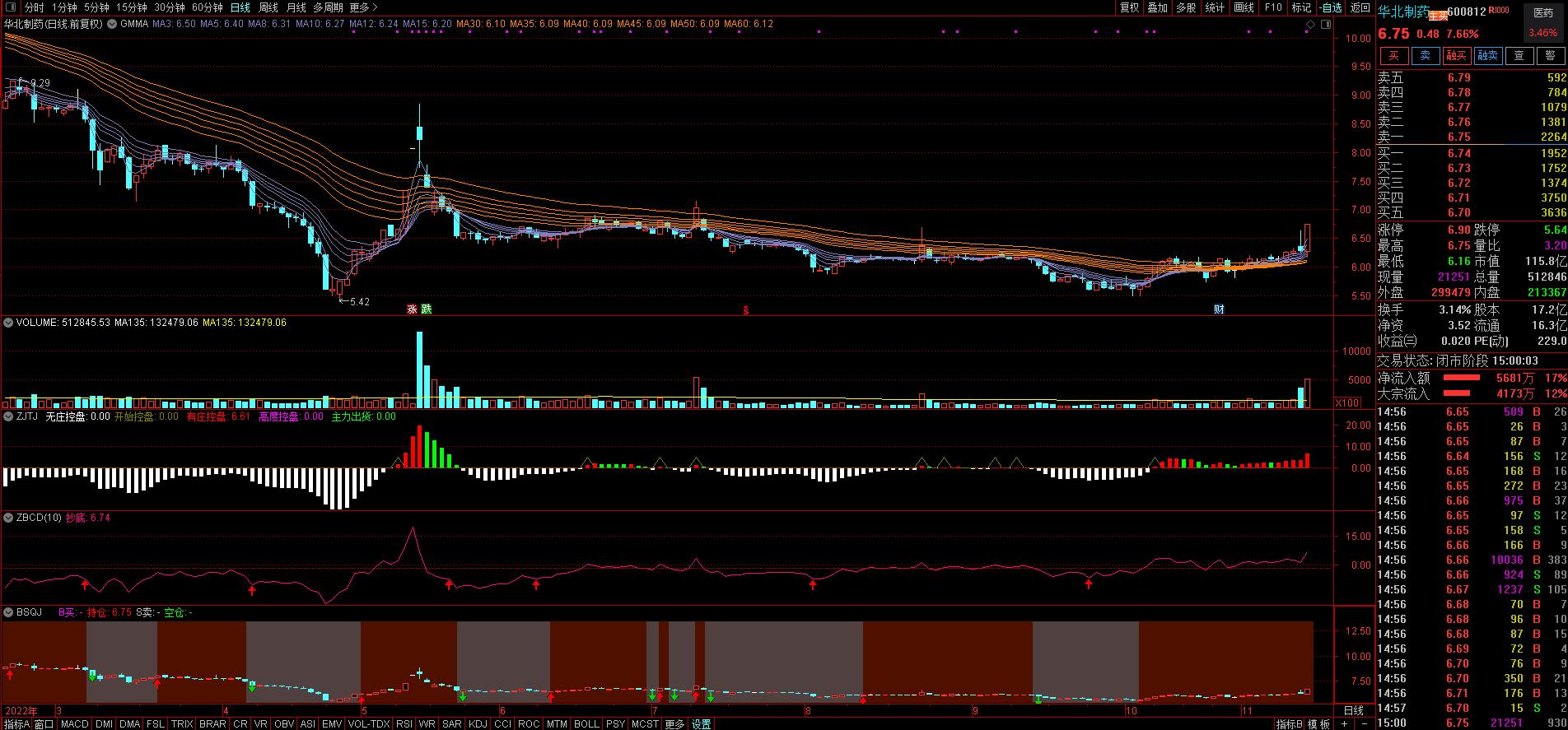1568x730 pixels.
Task: Select the BRAR indicator
Action: (x=212, y=724)
